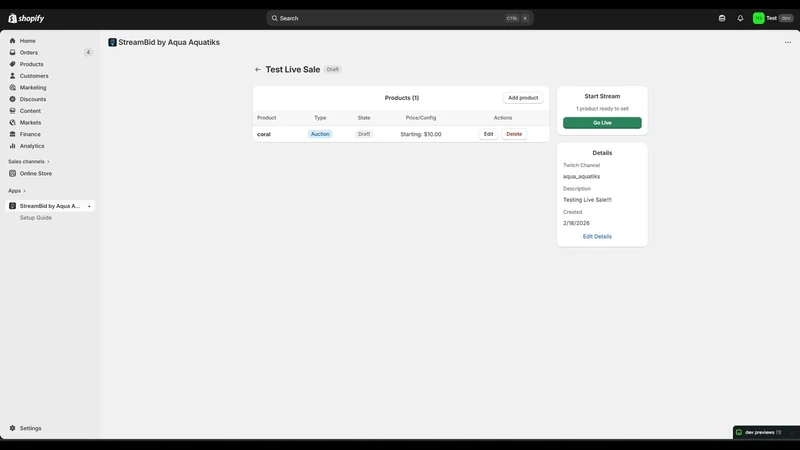Edit the coral product
800x450 pixels.
(x=488, y=134)
